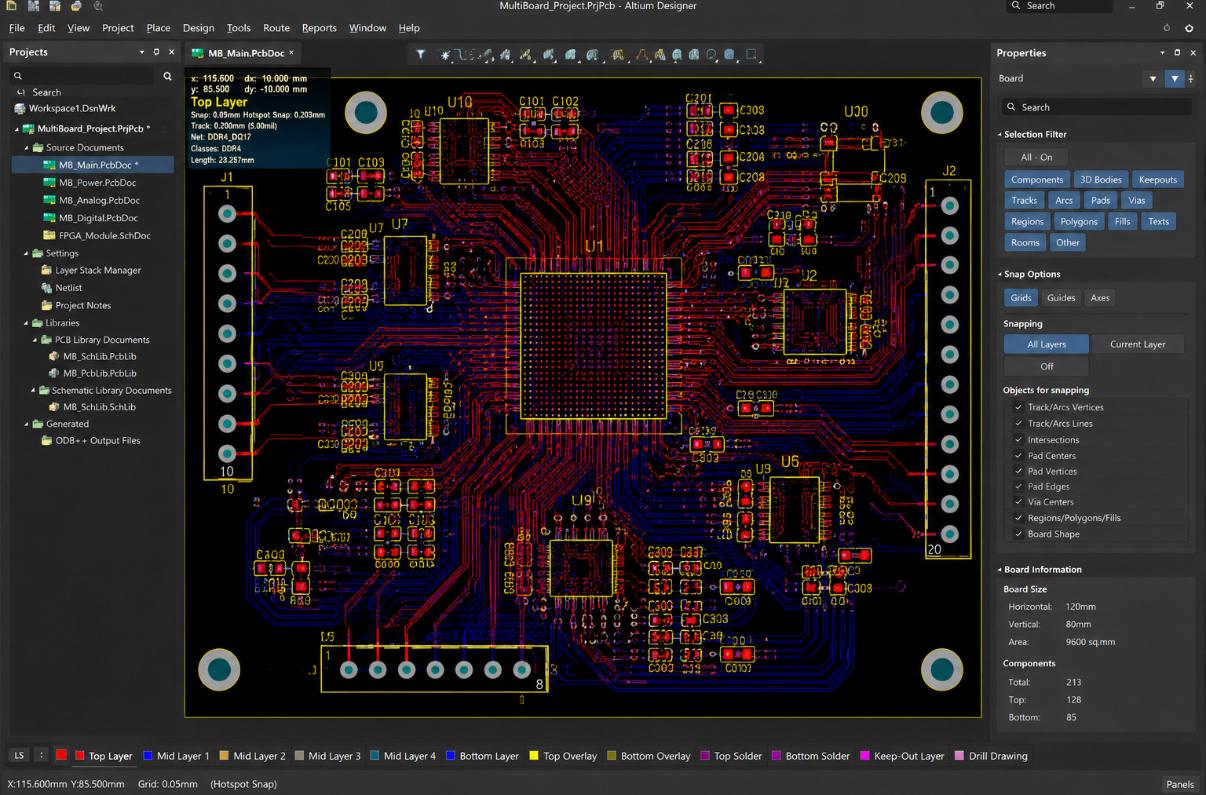Collapse the MultiBoard_Project.PrjPcb tree node
Image resolution: width=1206 pixels, height=795 pixels.
coord(17,129)
